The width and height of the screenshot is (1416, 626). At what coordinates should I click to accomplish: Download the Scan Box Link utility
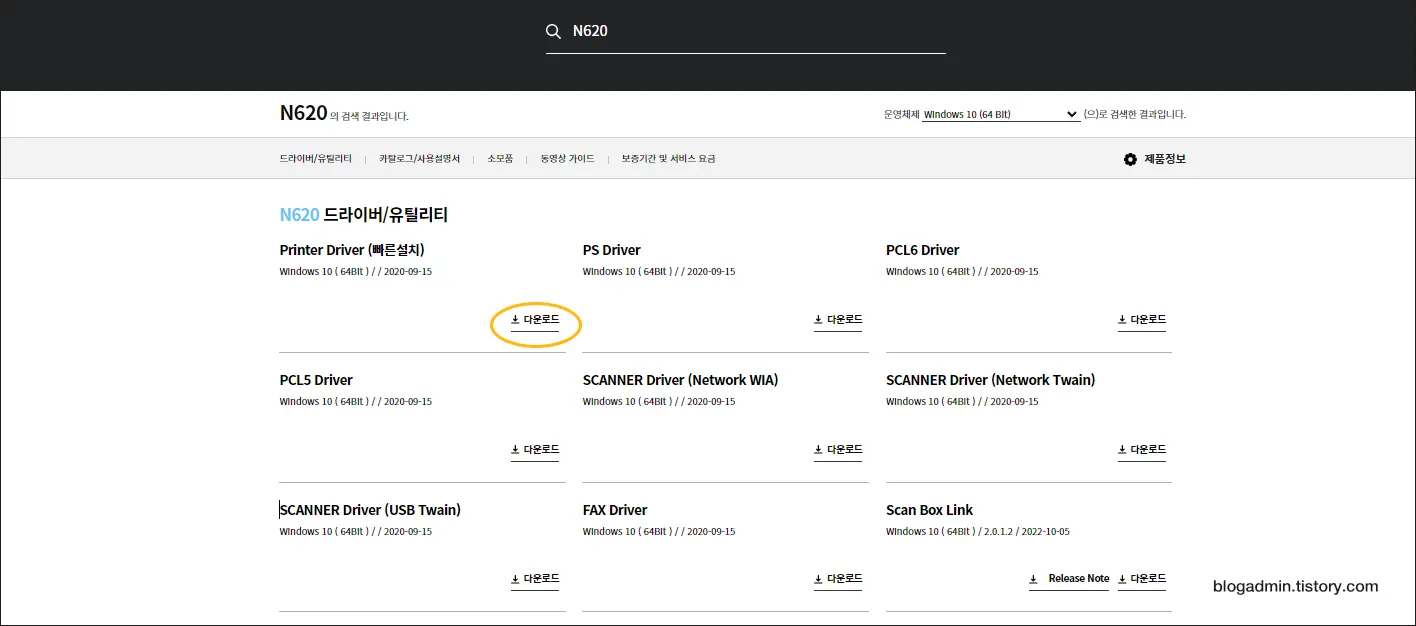(x=1142, y=579)
